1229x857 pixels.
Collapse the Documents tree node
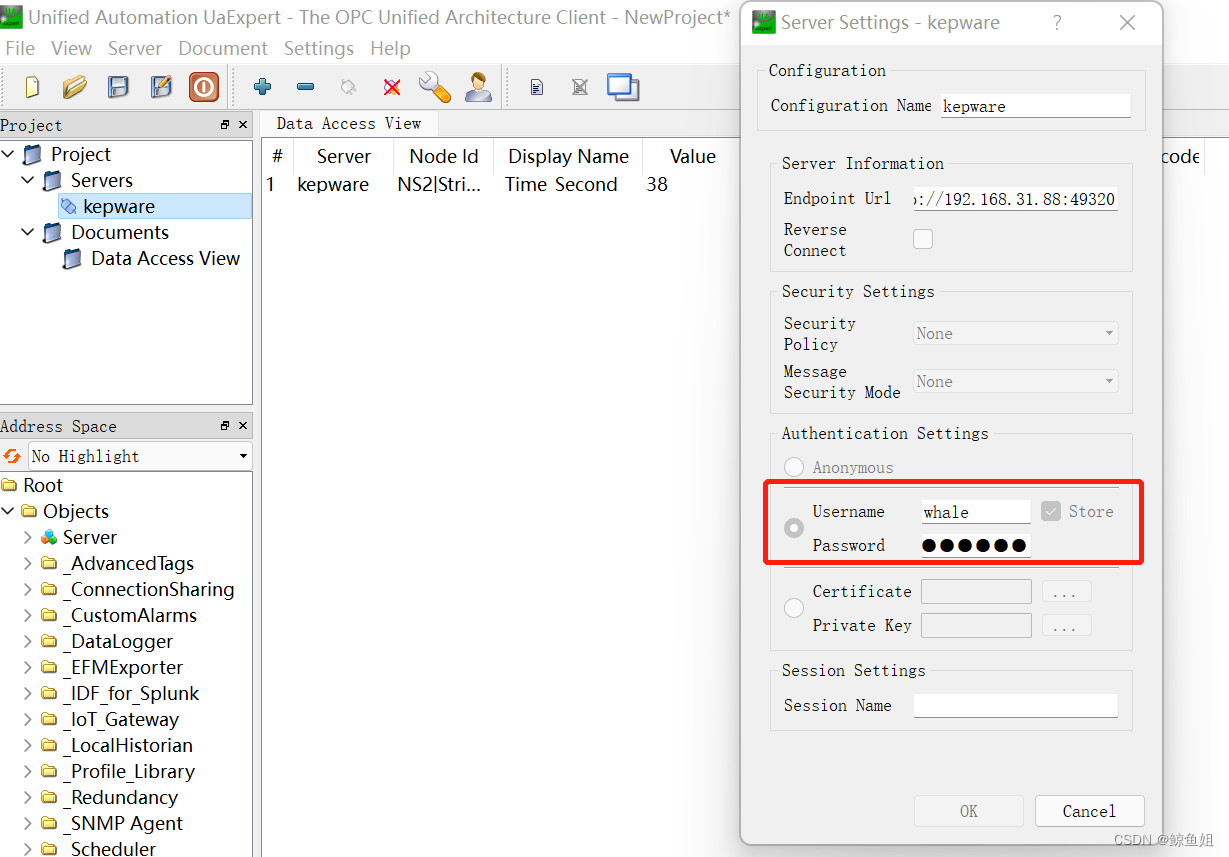[28, 232]
